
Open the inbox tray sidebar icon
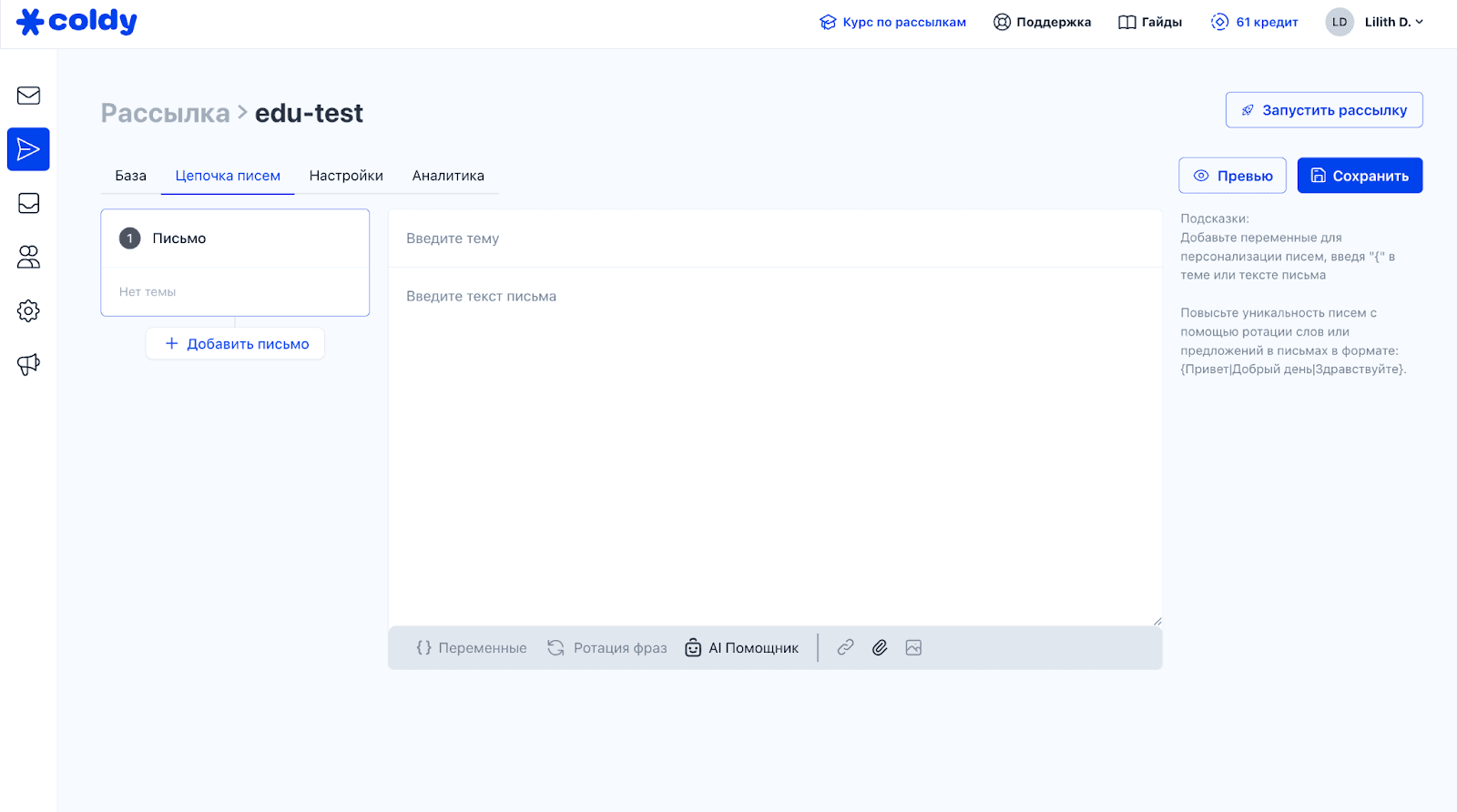tap(28, 203)
